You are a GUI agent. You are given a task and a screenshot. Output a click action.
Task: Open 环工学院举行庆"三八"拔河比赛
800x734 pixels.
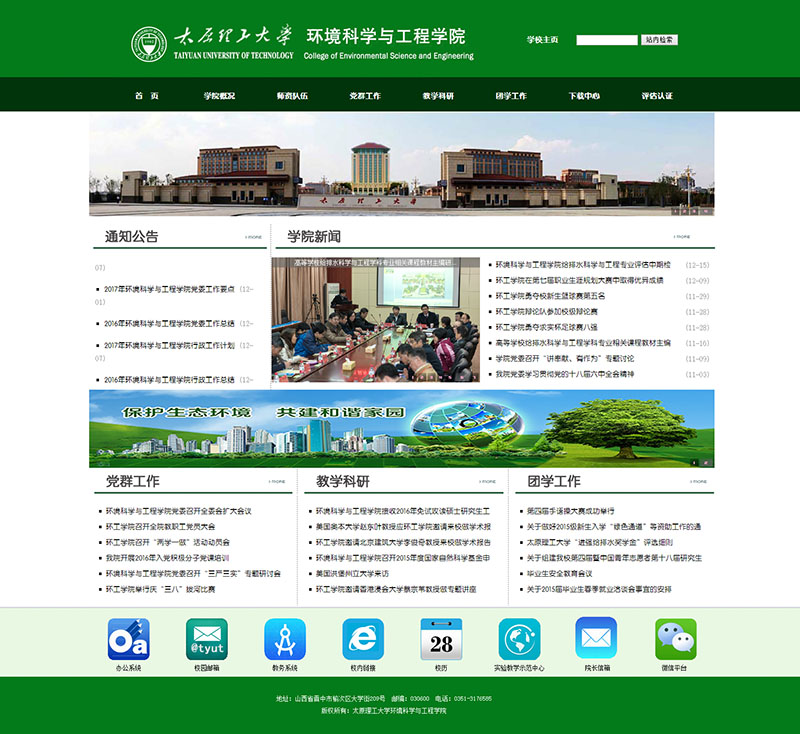[160, 589]
